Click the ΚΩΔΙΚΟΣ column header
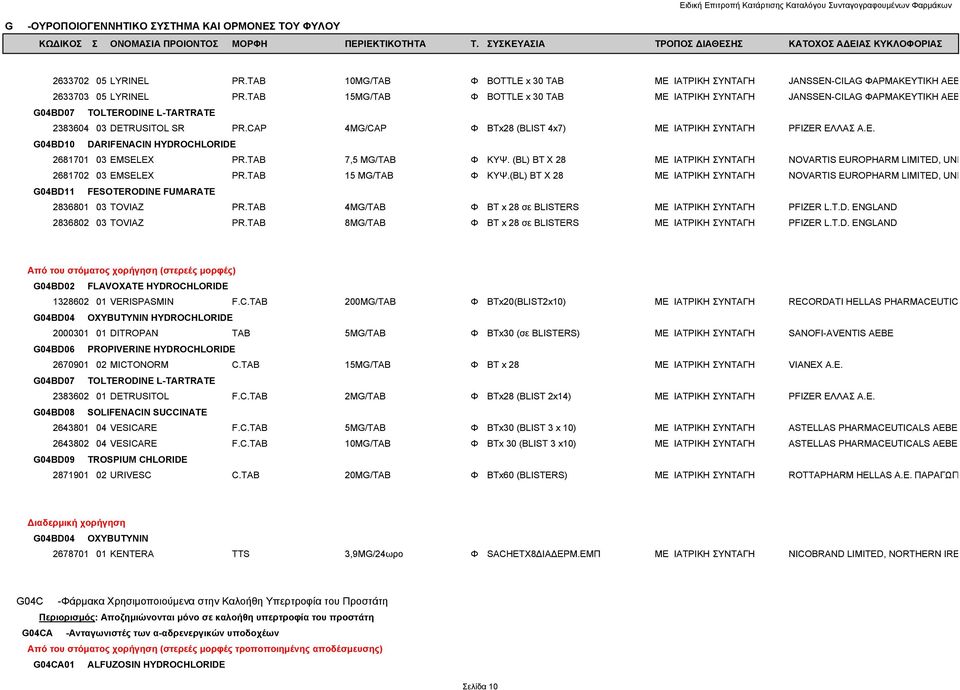The image size is (960, 690). coord(60,44)
